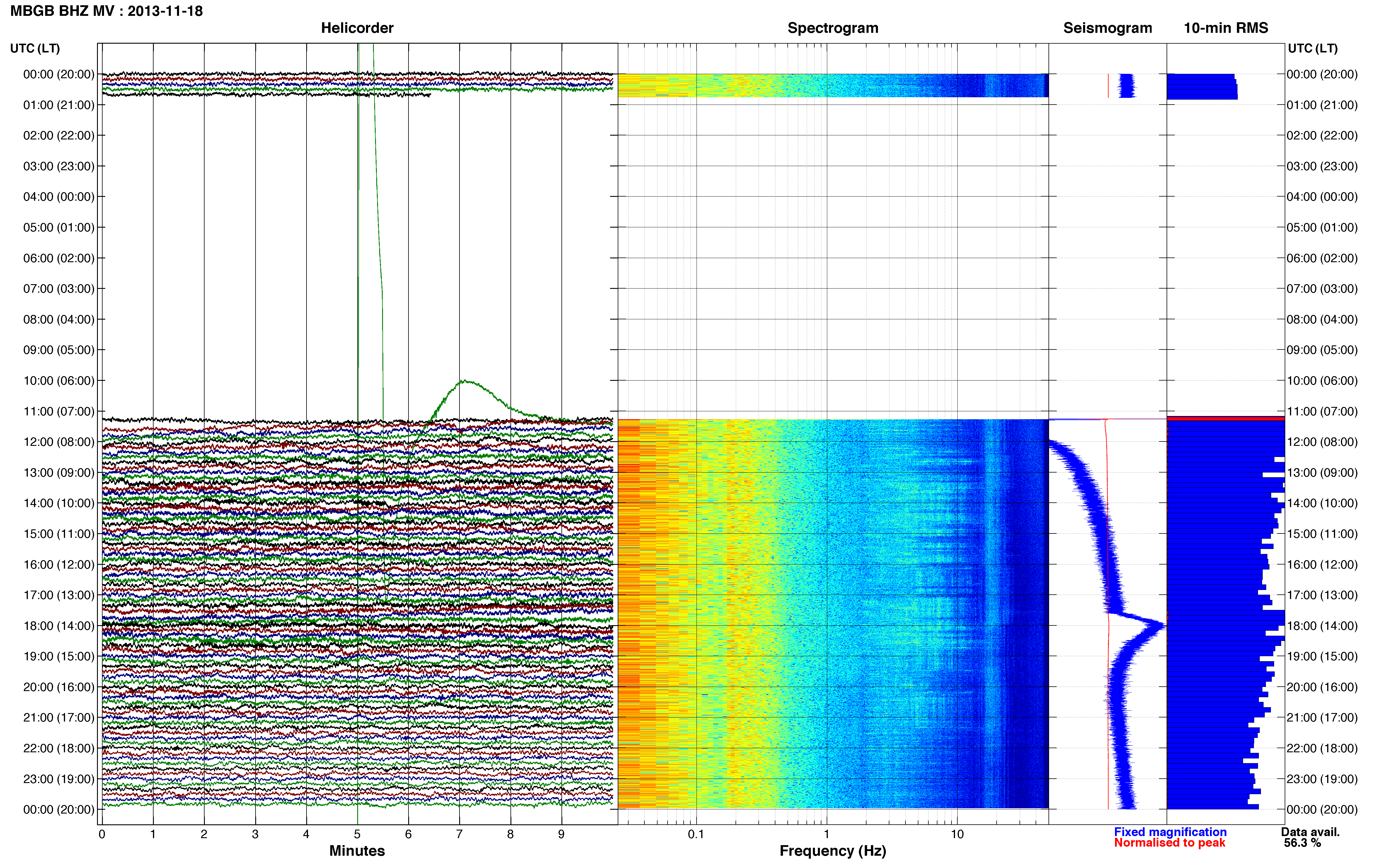Click the right '23:00 (19:00)' time label
The height and width of the screenshot is (868, 1389).
[x=1322, y=779]
